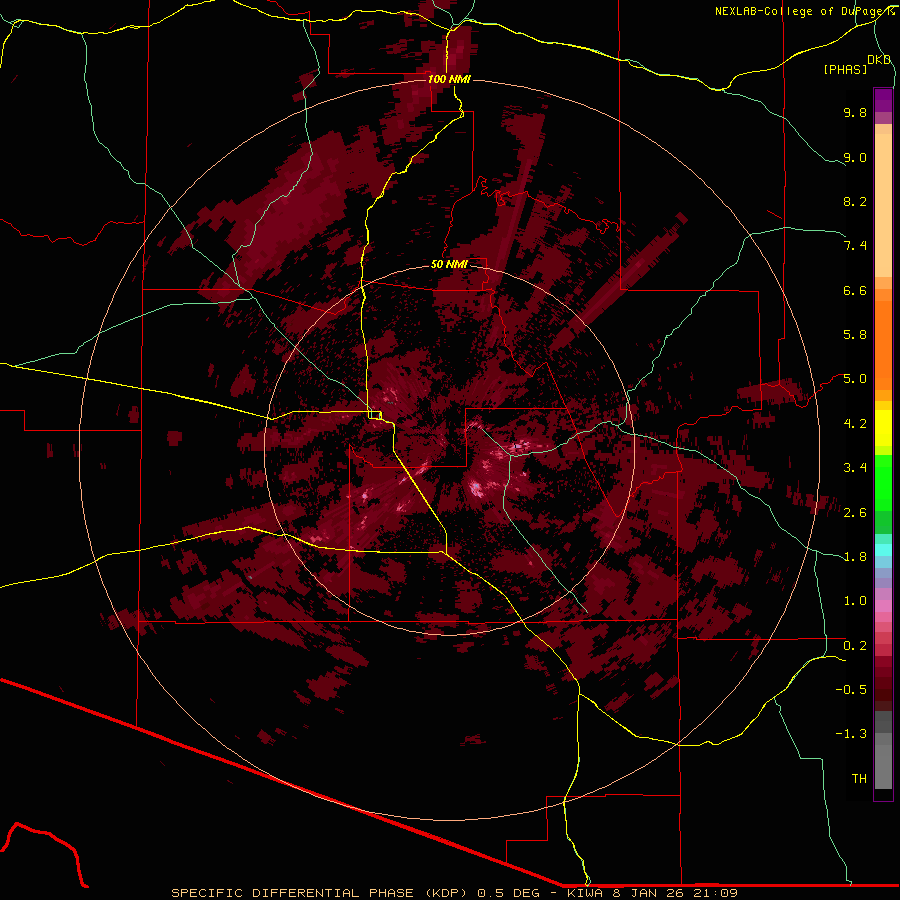The width and height of the screenshot is (900, 900).
Task: Click the purple top segment of color bar
Action: [x=883, y=100]
